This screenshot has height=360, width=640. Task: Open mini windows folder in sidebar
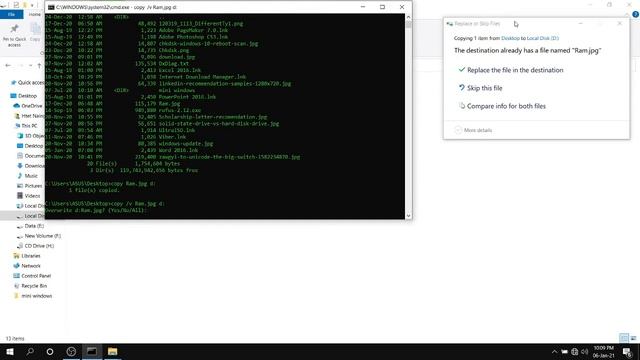point(33,296)
